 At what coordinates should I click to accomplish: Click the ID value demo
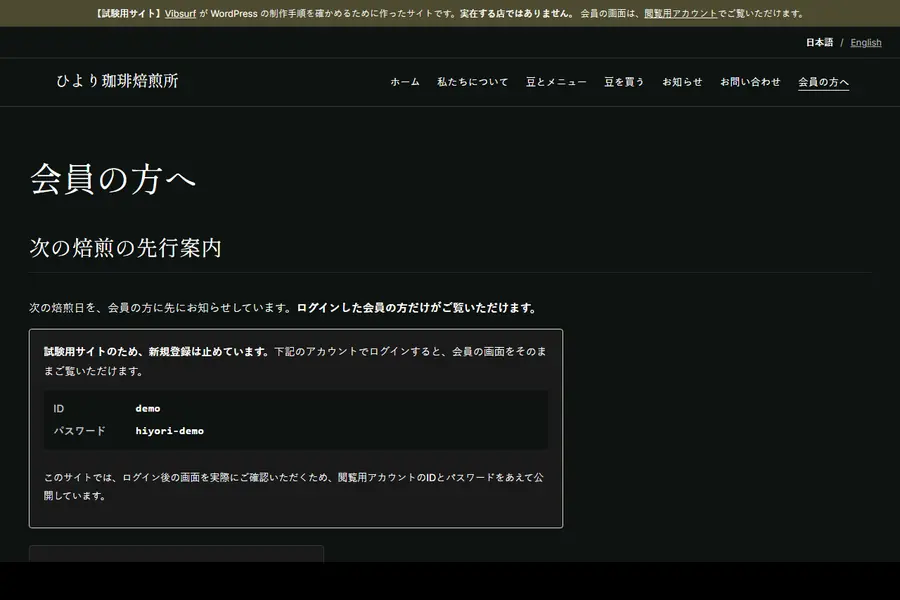[148, 408]
